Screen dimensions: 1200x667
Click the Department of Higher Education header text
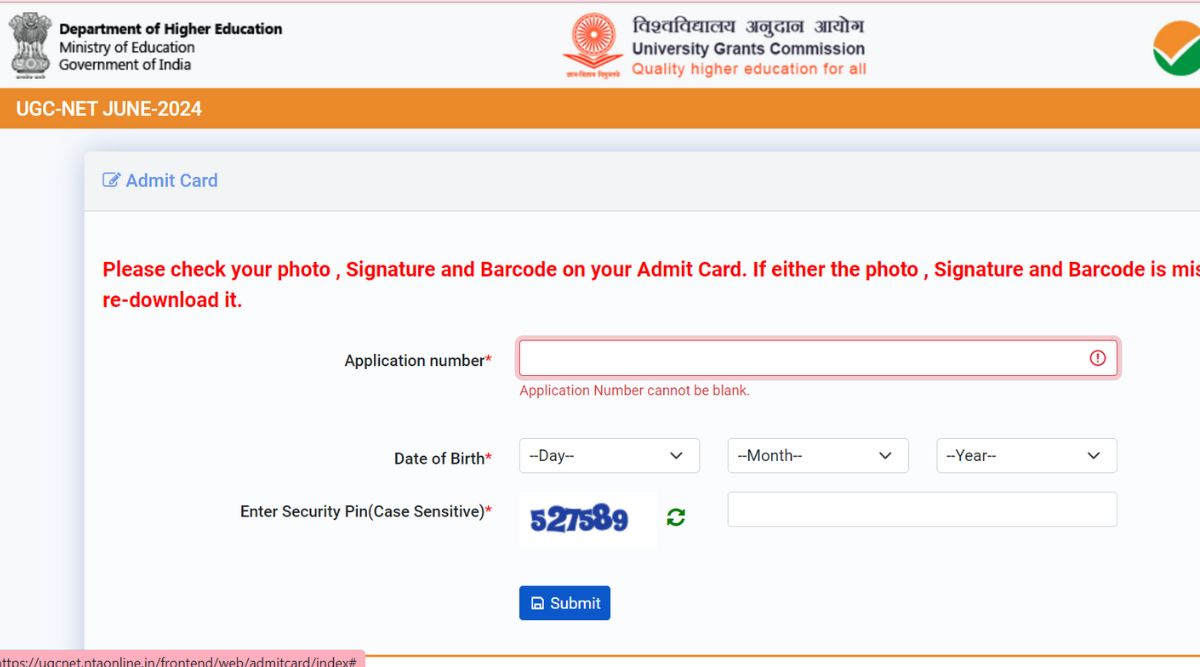coord(170,28)
